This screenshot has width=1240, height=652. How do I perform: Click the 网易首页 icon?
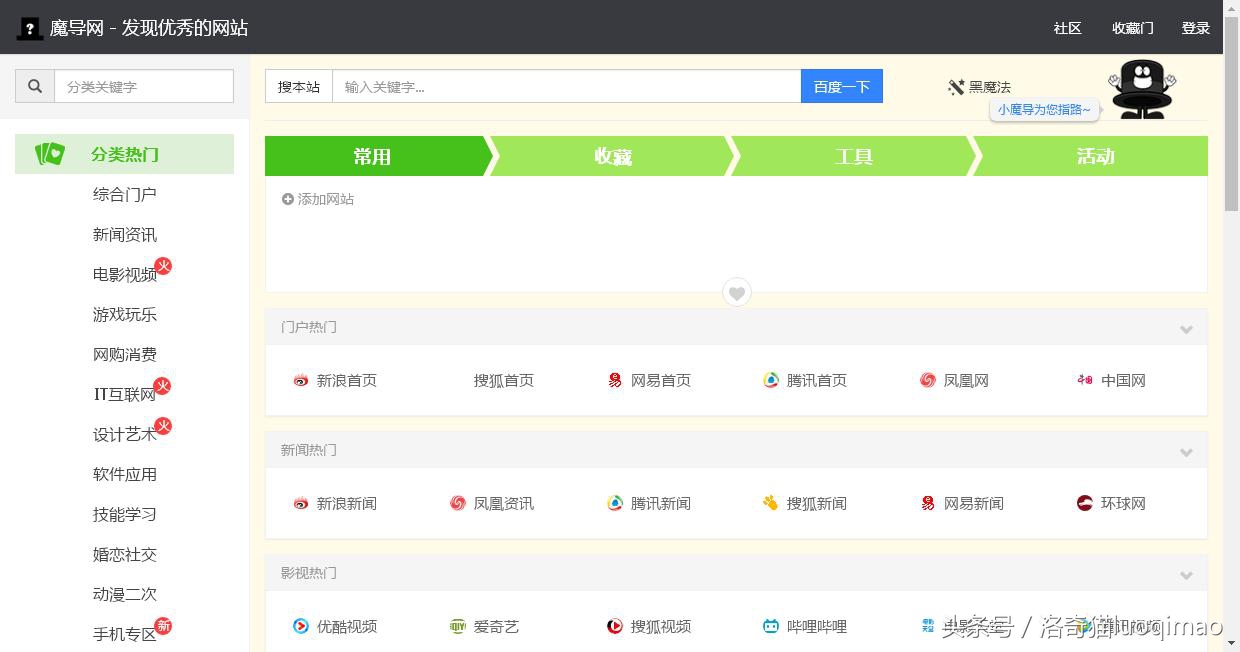coord(614,380)
